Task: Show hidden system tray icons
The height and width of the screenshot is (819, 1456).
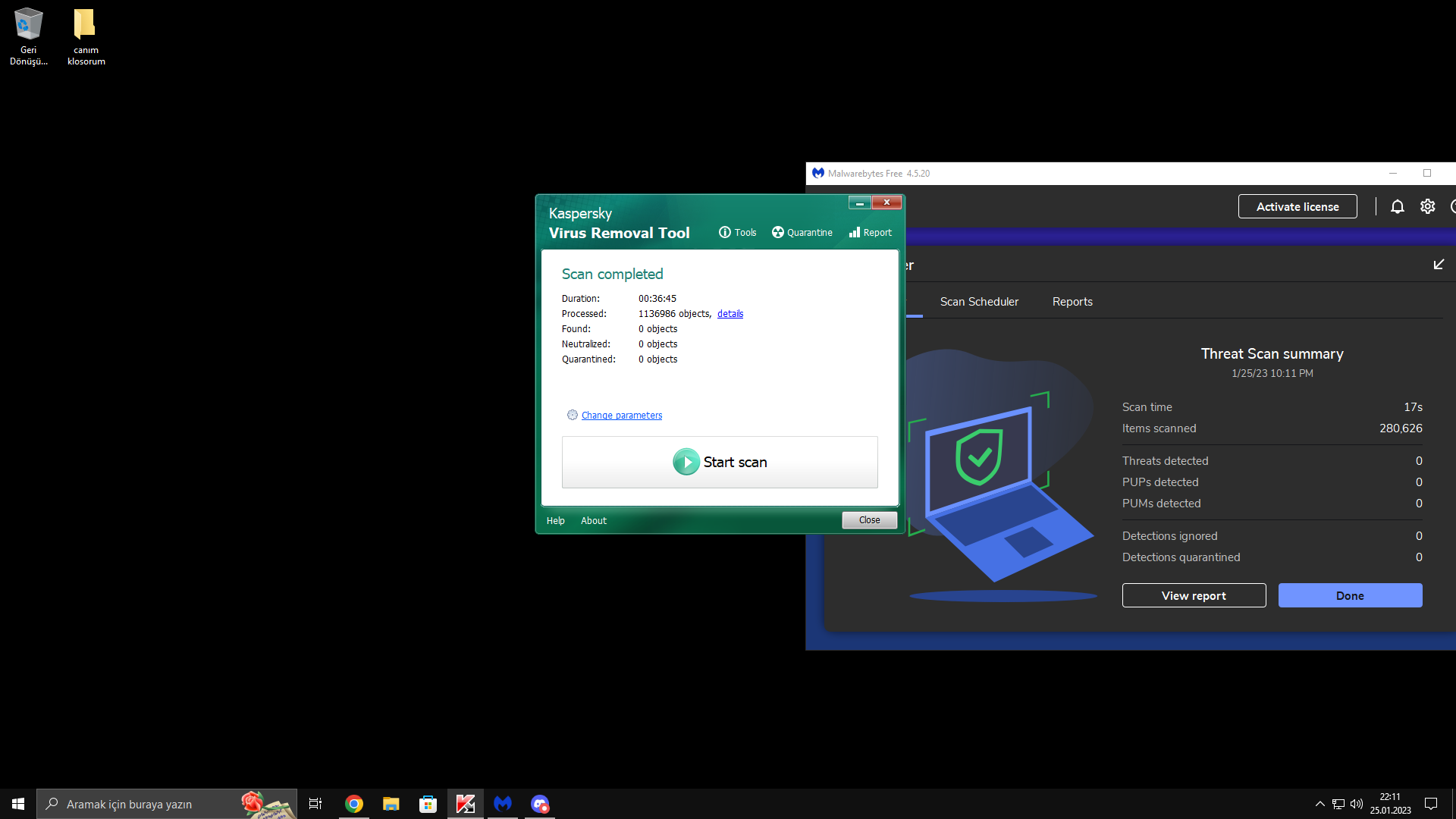Action: click(1319, 804)
